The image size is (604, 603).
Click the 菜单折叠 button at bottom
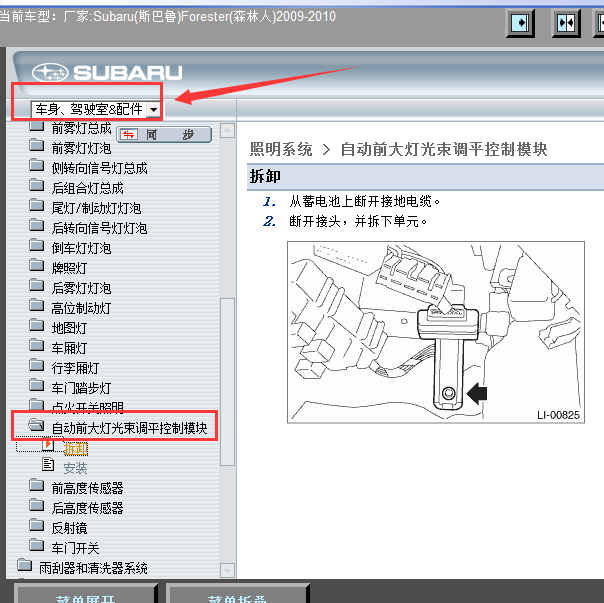click(238, 594)
